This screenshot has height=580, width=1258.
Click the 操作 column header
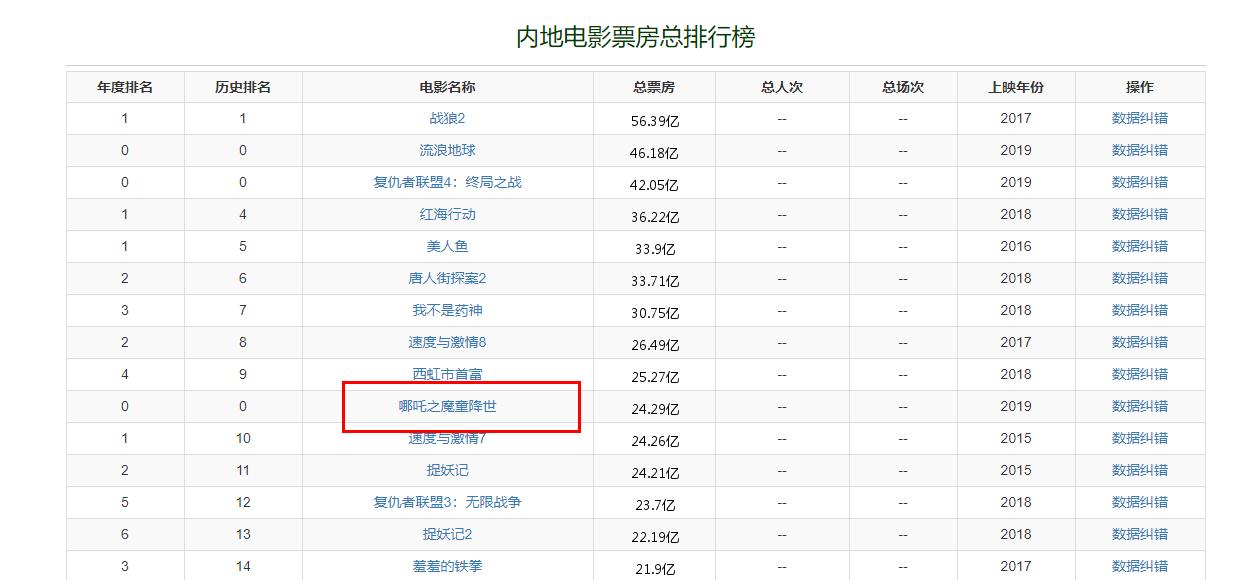pos(1140,87)
